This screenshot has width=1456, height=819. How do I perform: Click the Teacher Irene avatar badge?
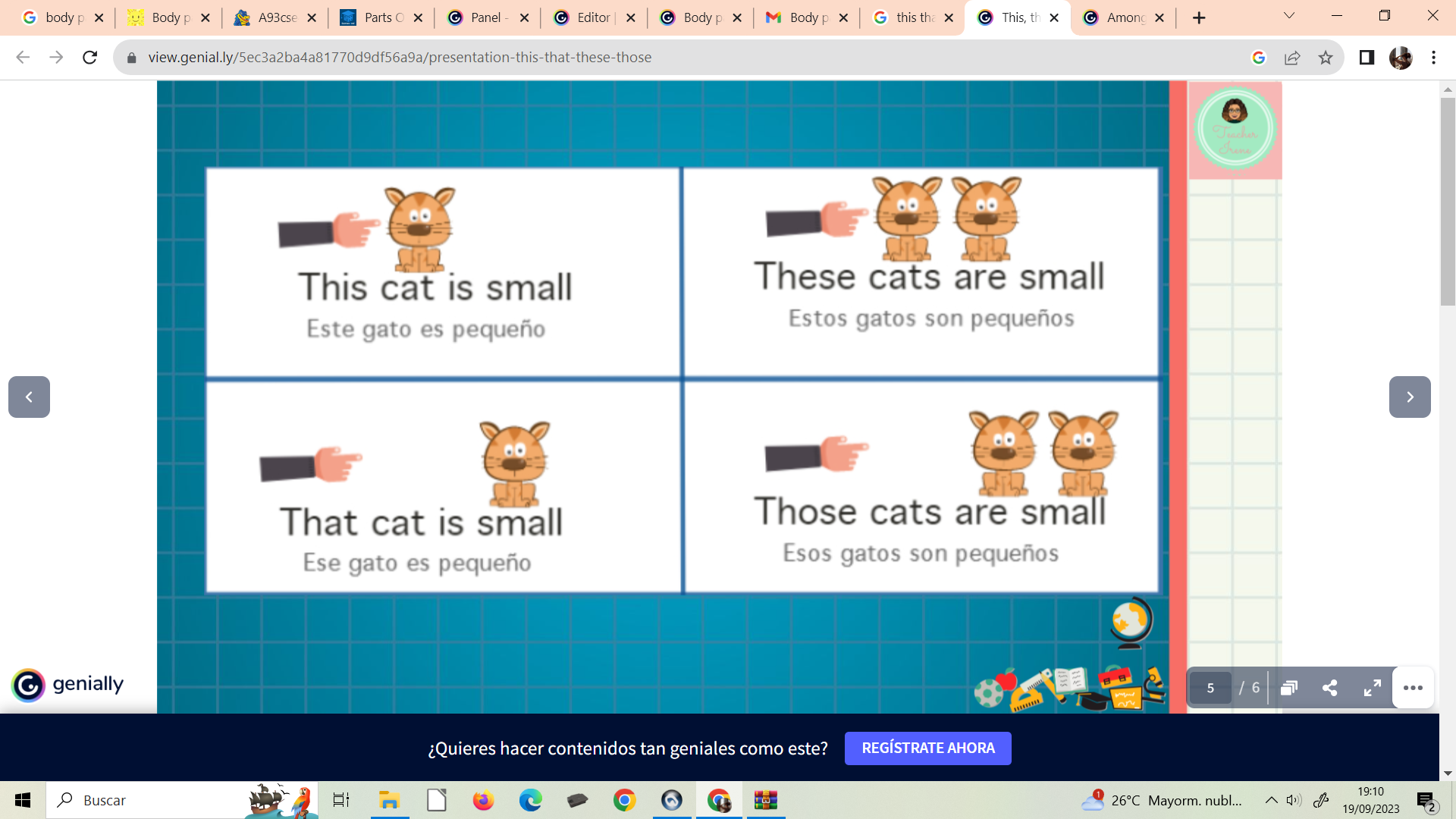point(1235,129)
